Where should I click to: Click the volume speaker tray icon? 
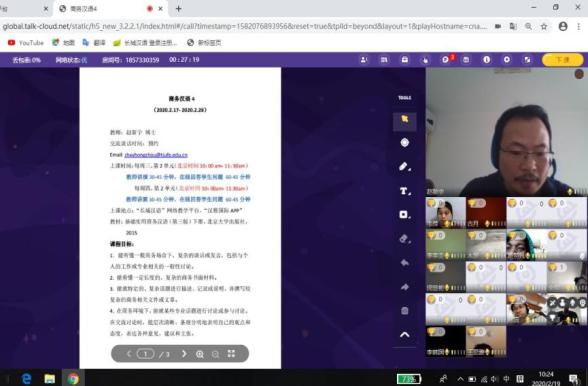(495, 379)
